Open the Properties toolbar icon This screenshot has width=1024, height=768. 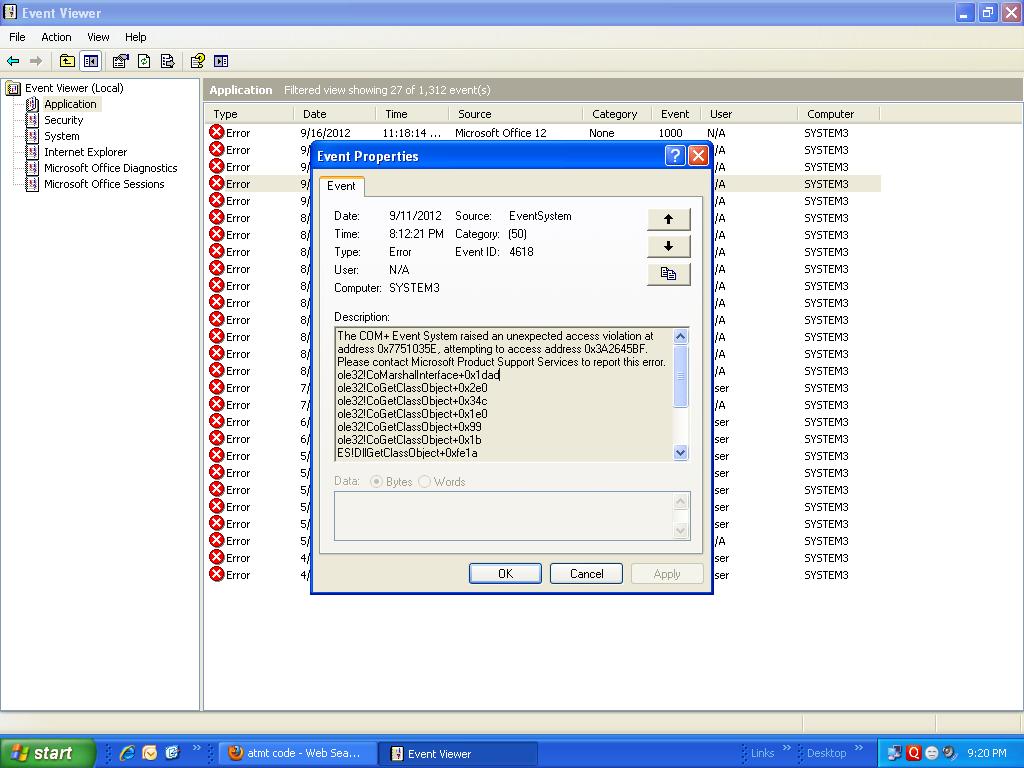coord(120,61)
